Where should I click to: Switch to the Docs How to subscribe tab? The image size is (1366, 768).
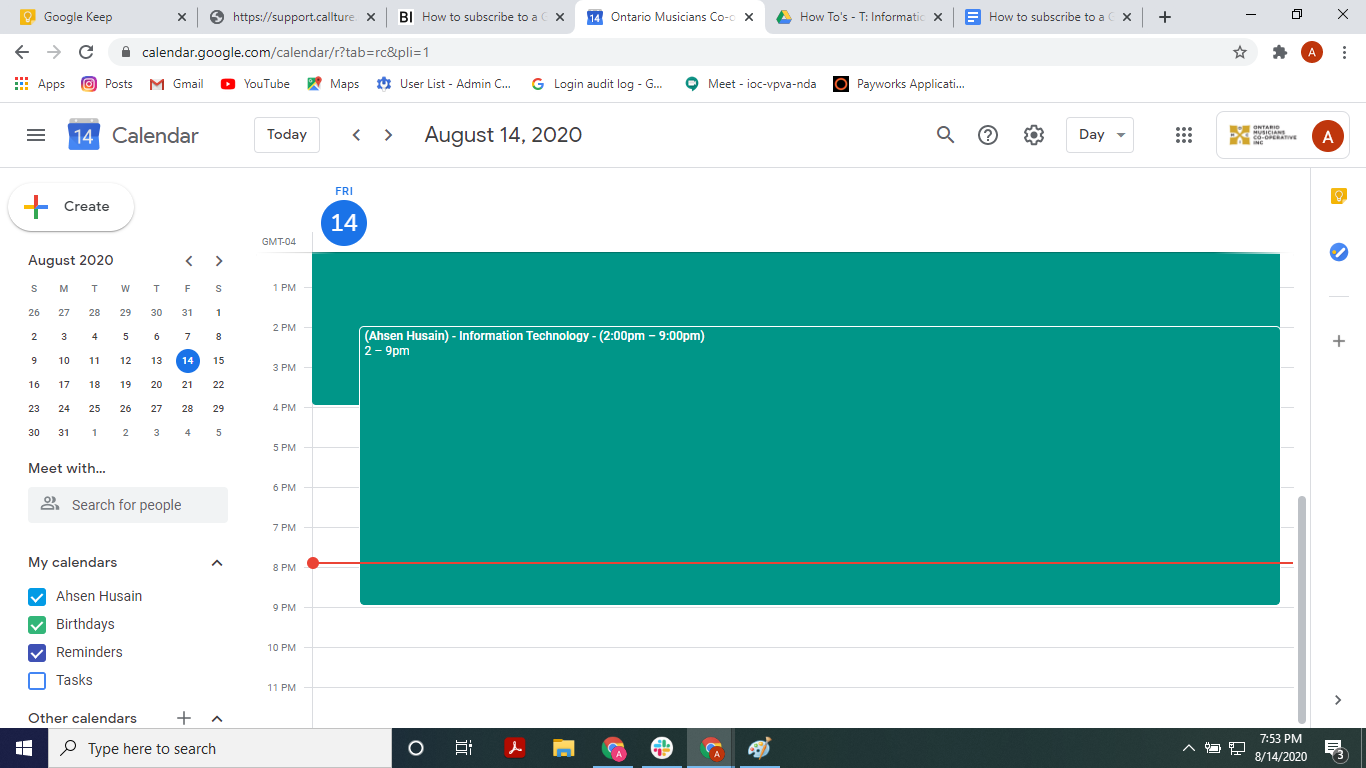tap(1047, 17)
